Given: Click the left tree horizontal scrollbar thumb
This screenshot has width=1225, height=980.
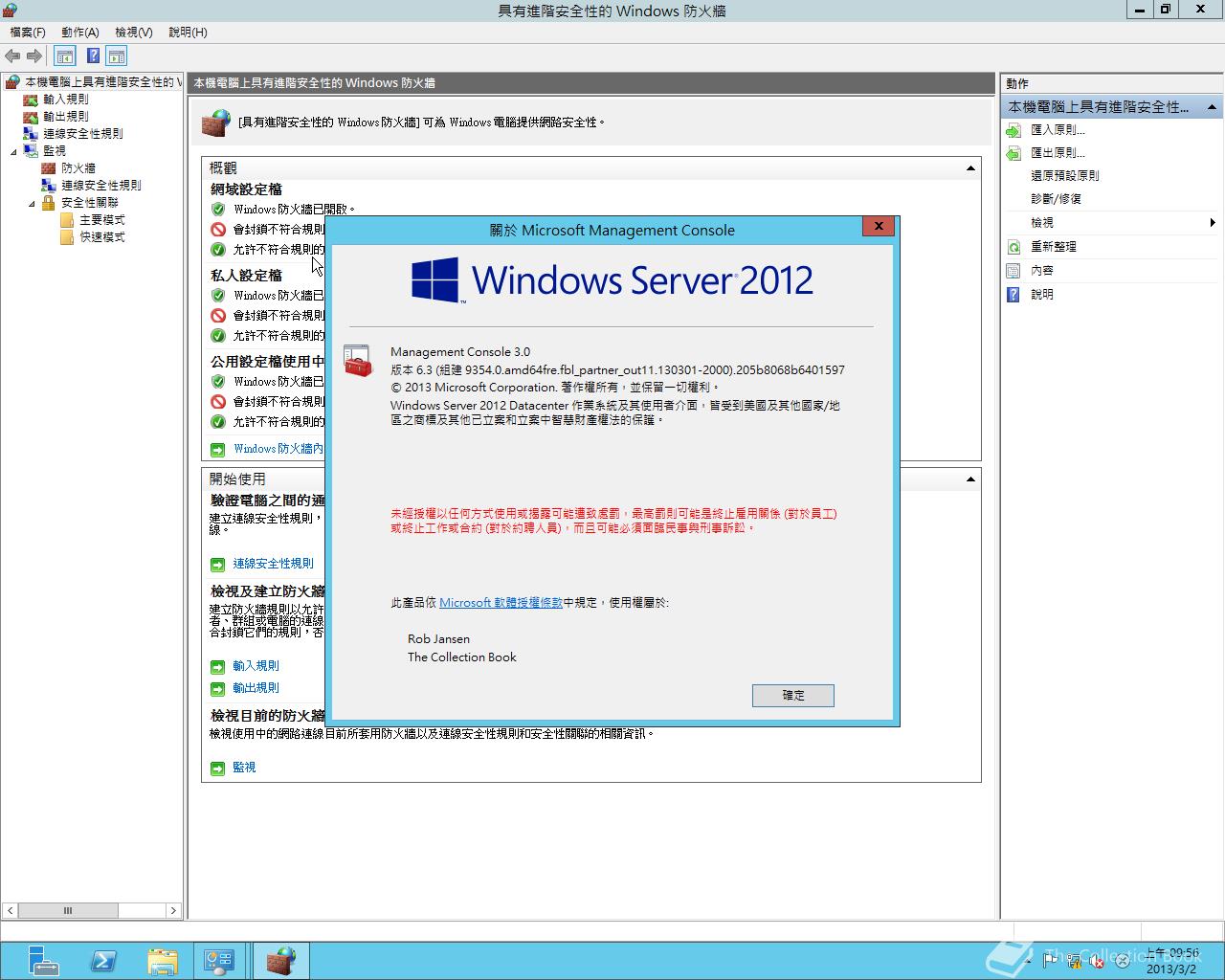Looking at the screenshot, I should click(68, 911).
